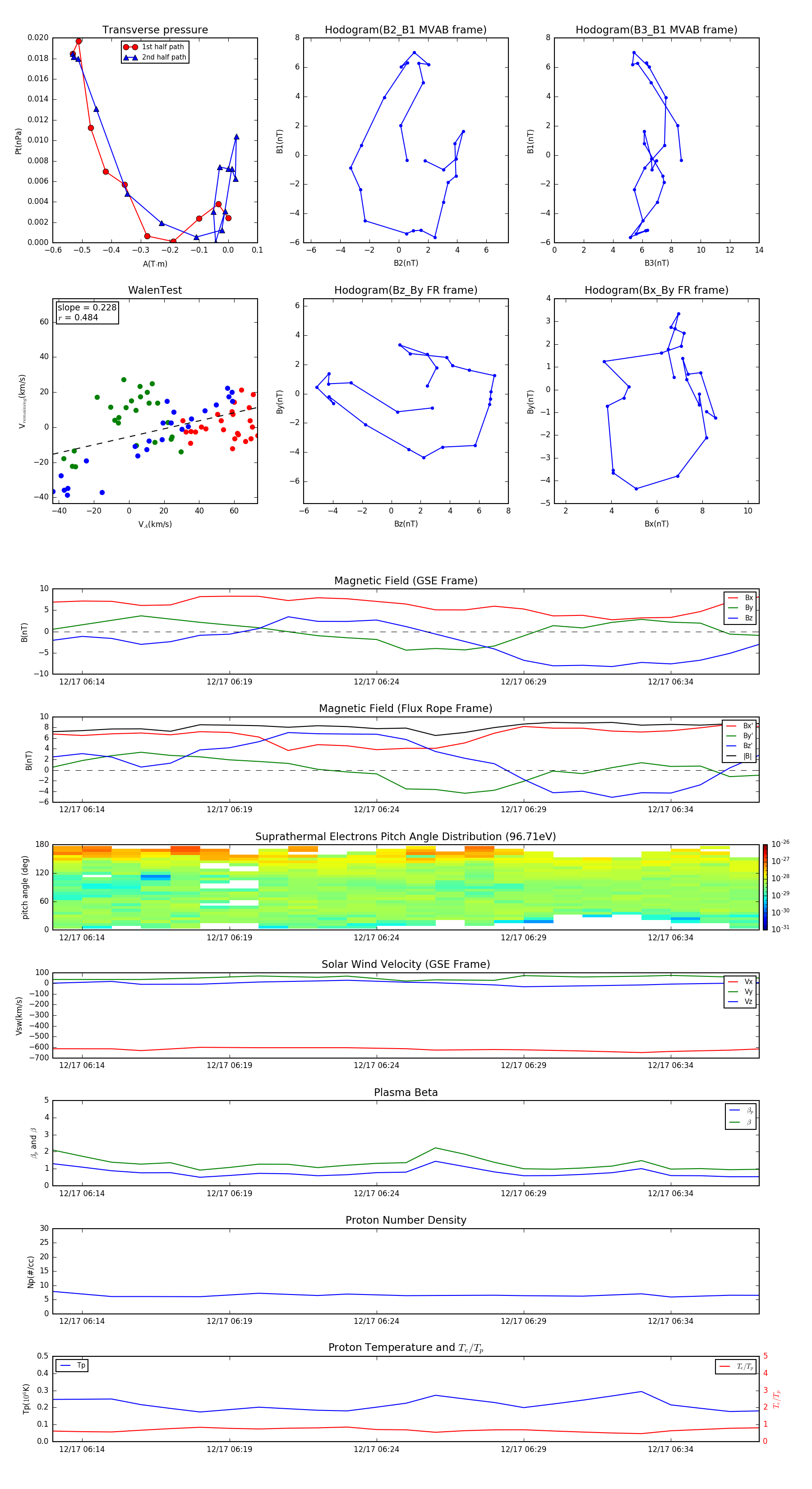Image resolution: width=812 pixels, height=1489 pixels.
Task: Click the 'Proton Number Density' title
Action: (406, 1220)
